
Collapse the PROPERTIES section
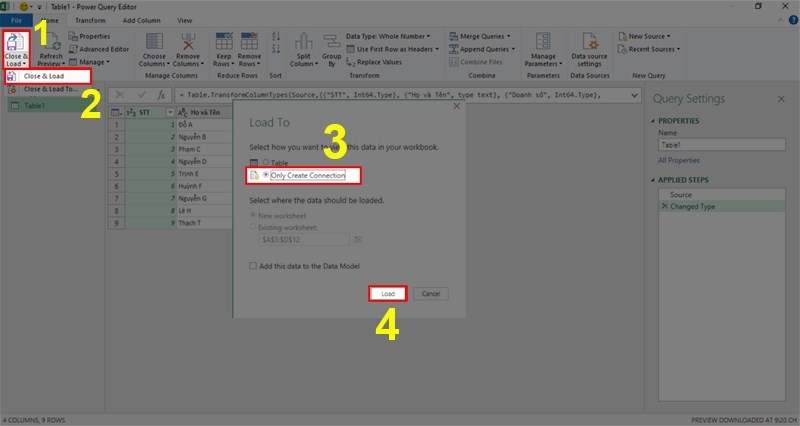pyautogui.click(x=653, y=121)
